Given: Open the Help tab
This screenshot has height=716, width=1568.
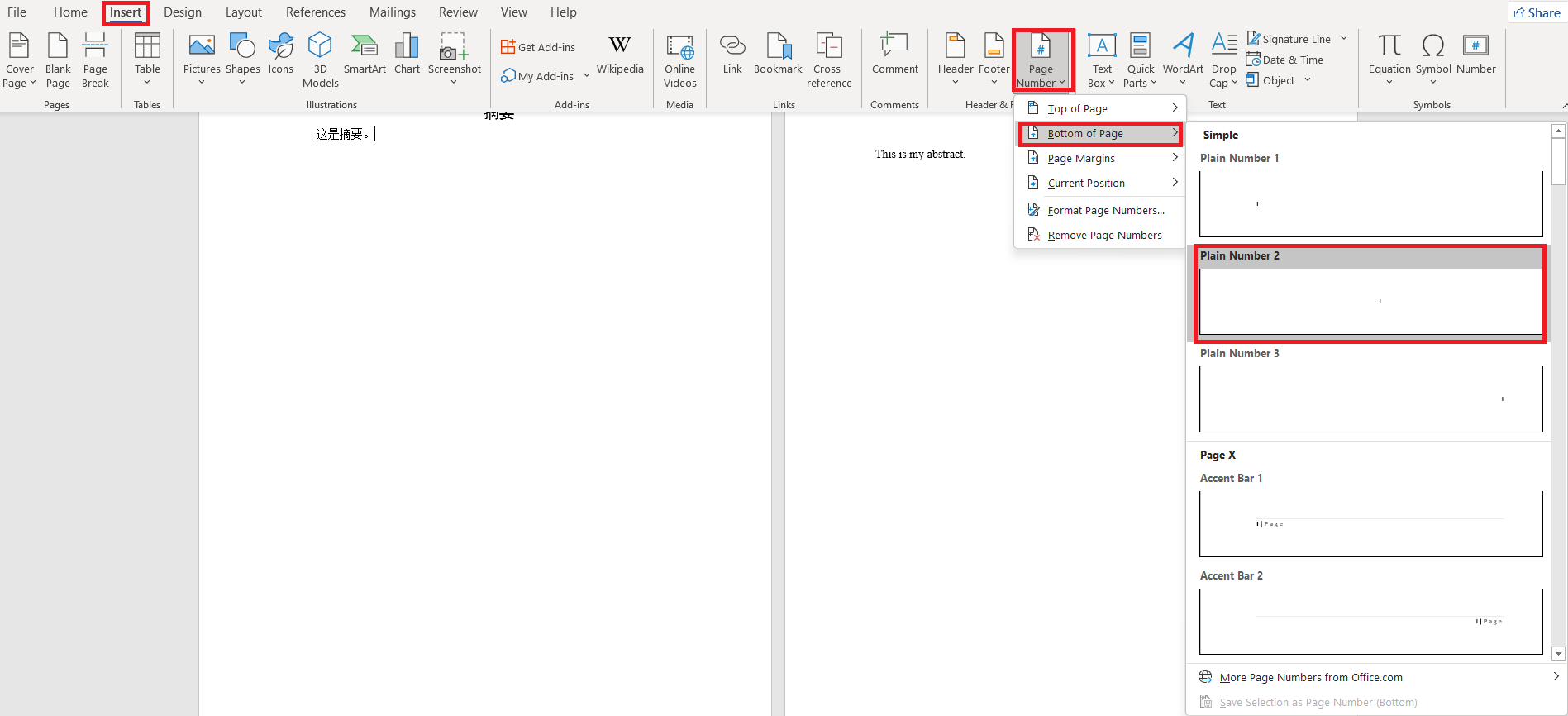Looking at the screenshot, I should tap(564, 12).
